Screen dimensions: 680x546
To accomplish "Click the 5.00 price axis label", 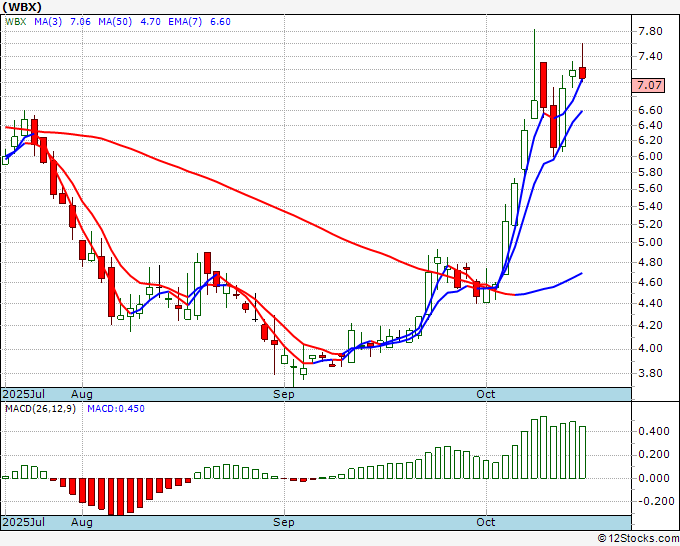I will 650,242.
